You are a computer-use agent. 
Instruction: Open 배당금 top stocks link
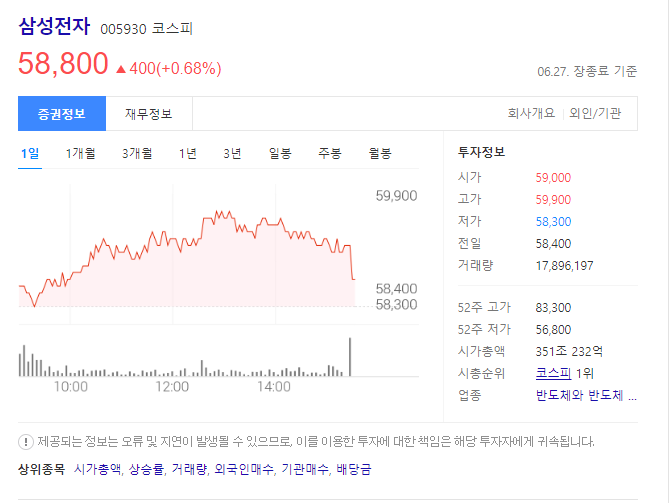tap(354, 469)
